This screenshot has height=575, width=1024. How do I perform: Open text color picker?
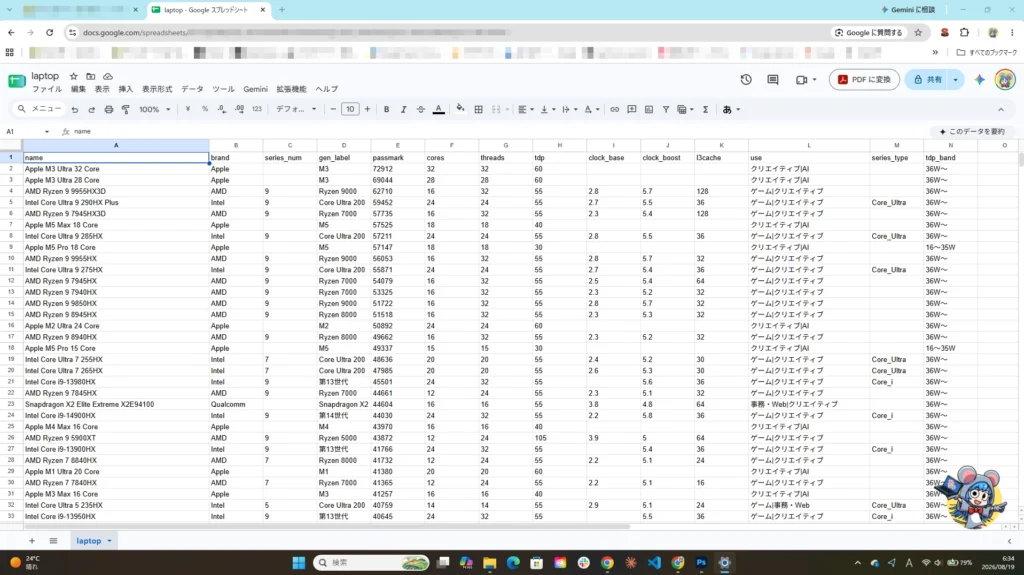pyautogui.click(x=438, y=110)
